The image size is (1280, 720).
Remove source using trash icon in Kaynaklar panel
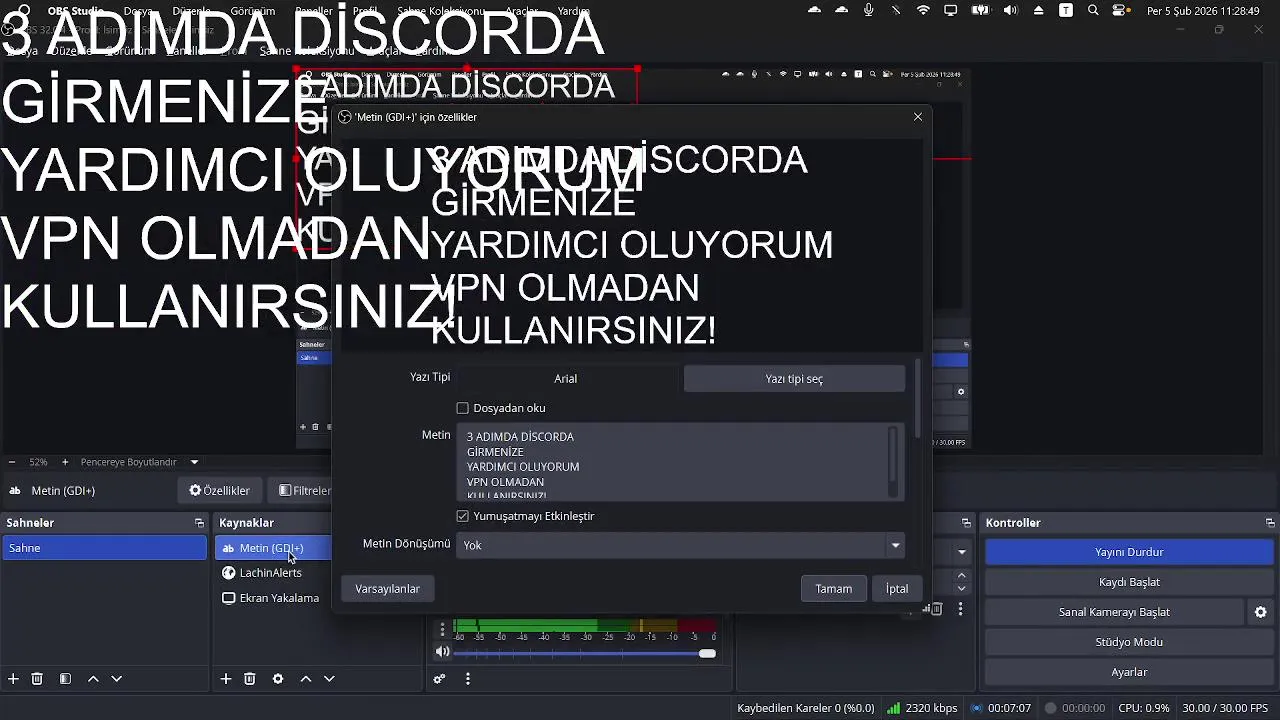250,679
